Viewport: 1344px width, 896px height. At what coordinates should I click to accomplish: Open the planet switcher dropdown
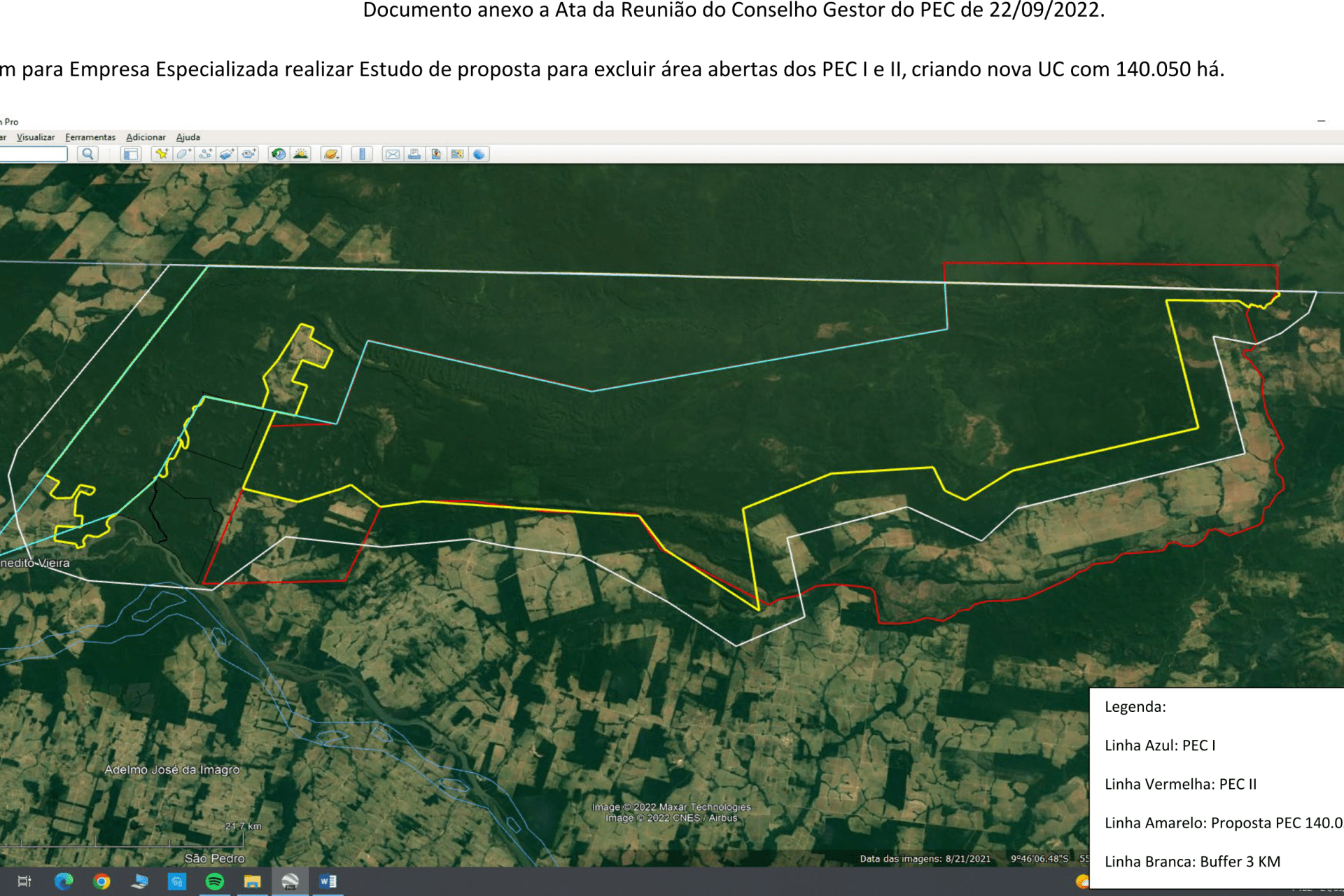[x=331, y=154]
